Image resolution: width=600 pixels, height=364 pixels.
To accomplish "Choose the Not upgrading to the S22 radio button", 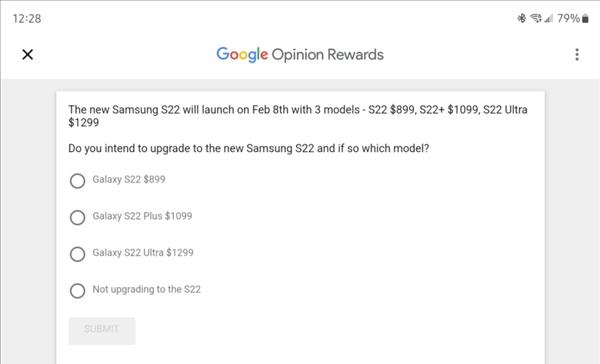I will coord(77,291).
